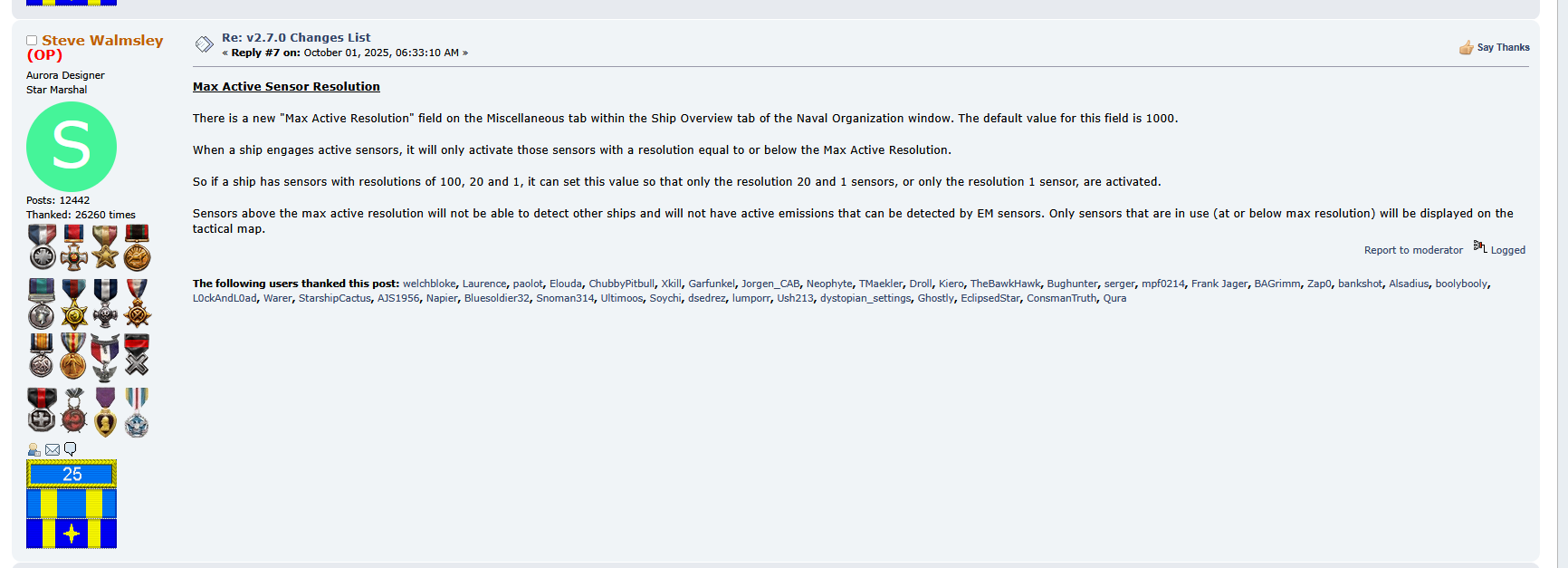Open thanked user boolybooly's profile
This screenshot has width=1568, height=568.
click(1461, 284)
